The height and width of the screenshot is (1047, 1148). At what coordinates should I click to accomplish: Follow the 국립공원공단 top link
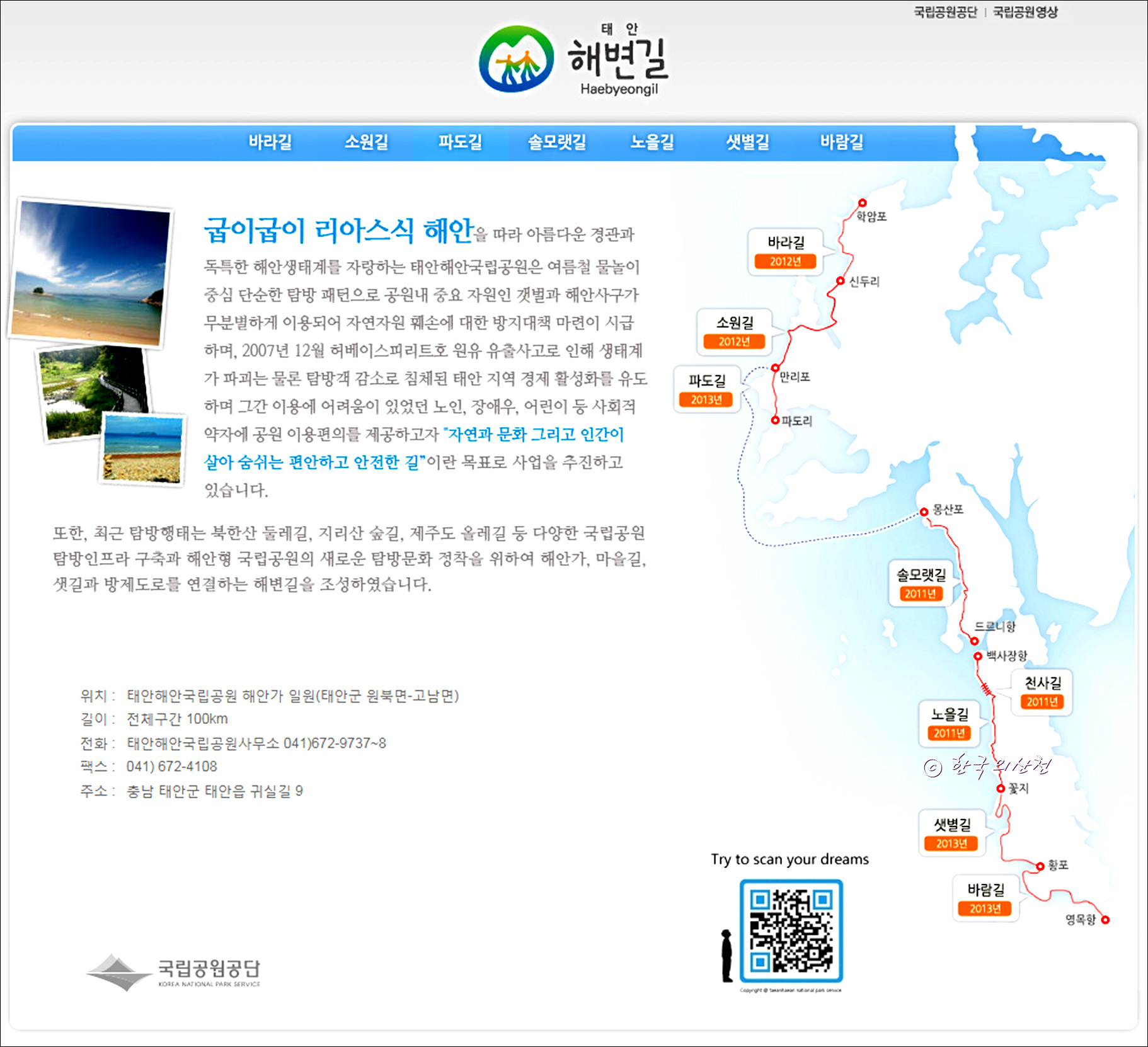point(945,12)
